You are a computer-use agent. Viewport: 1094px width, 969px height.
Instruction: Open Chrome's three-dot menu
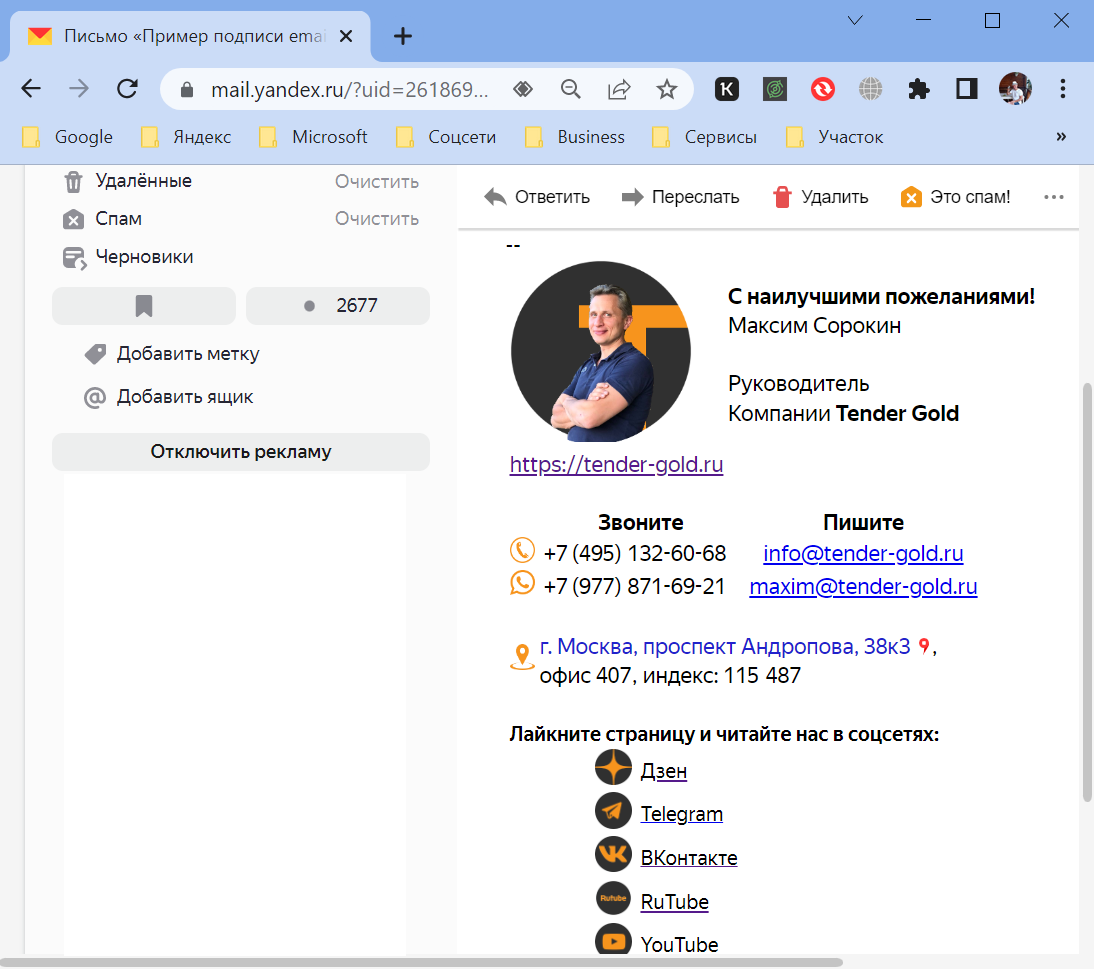(x=1063, y=89)
